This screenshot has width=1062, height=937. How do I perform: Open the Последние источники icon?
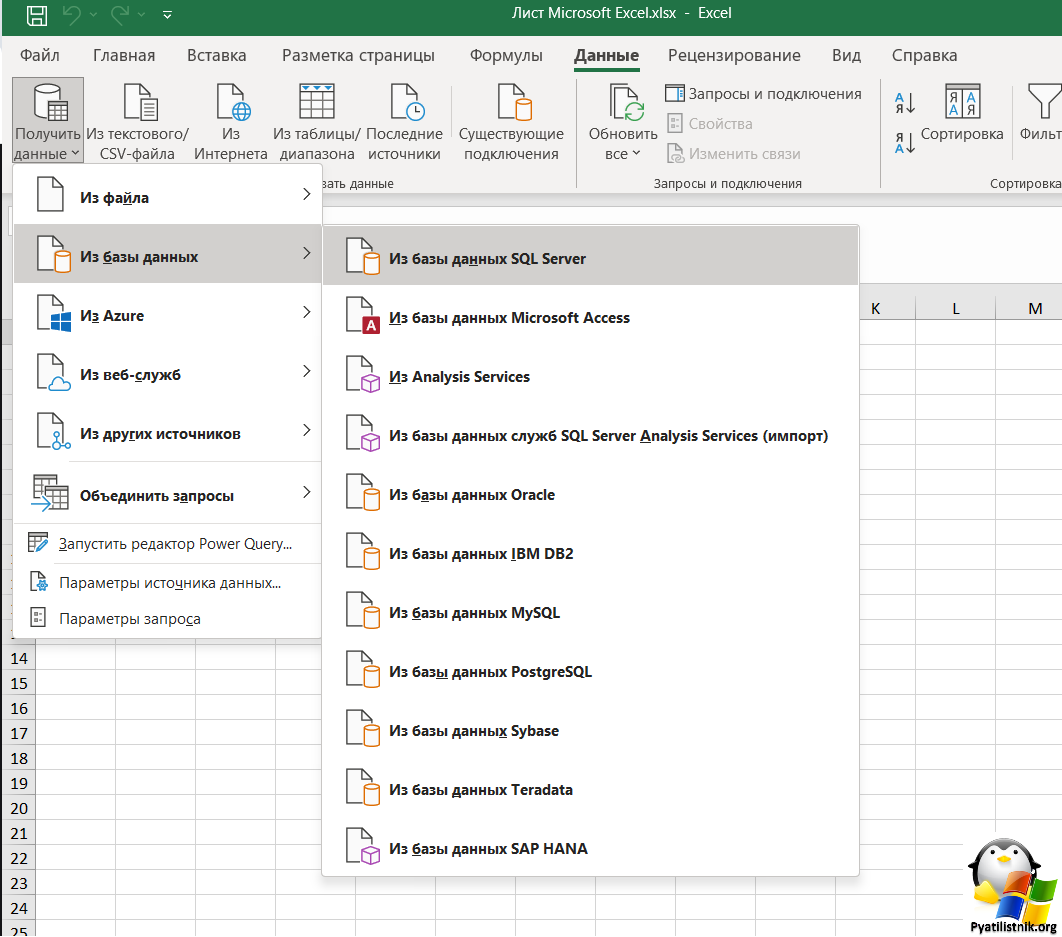pyautogui.click(x=407, y=102)
